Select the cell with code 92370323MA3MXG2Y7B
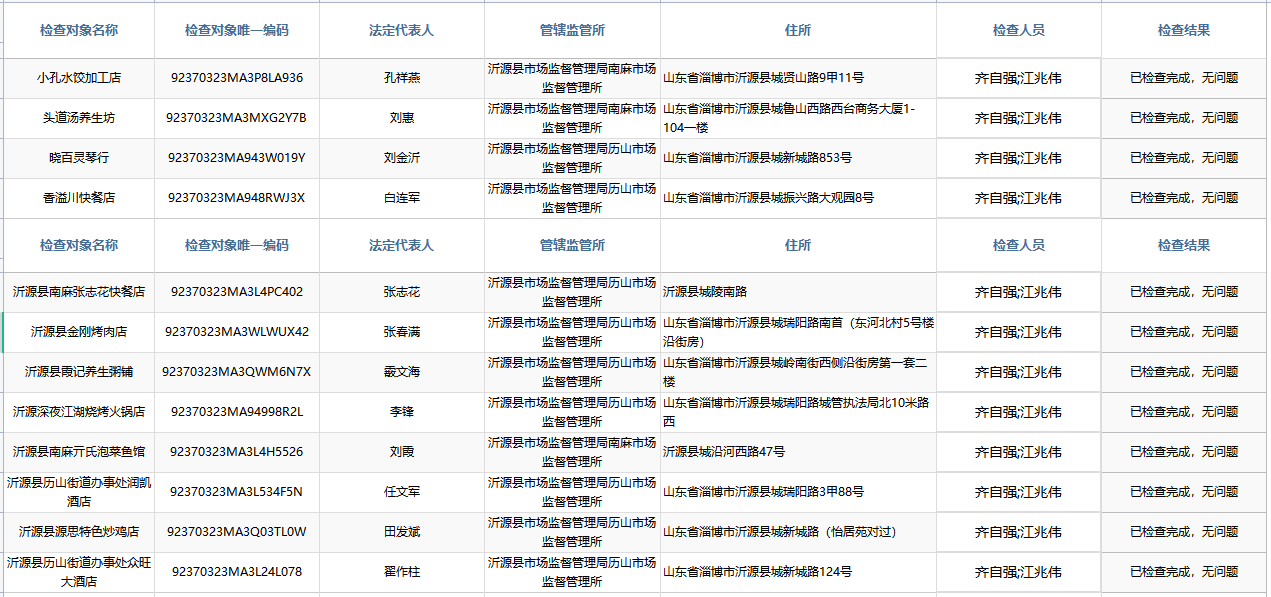 (x=237, y=118)
